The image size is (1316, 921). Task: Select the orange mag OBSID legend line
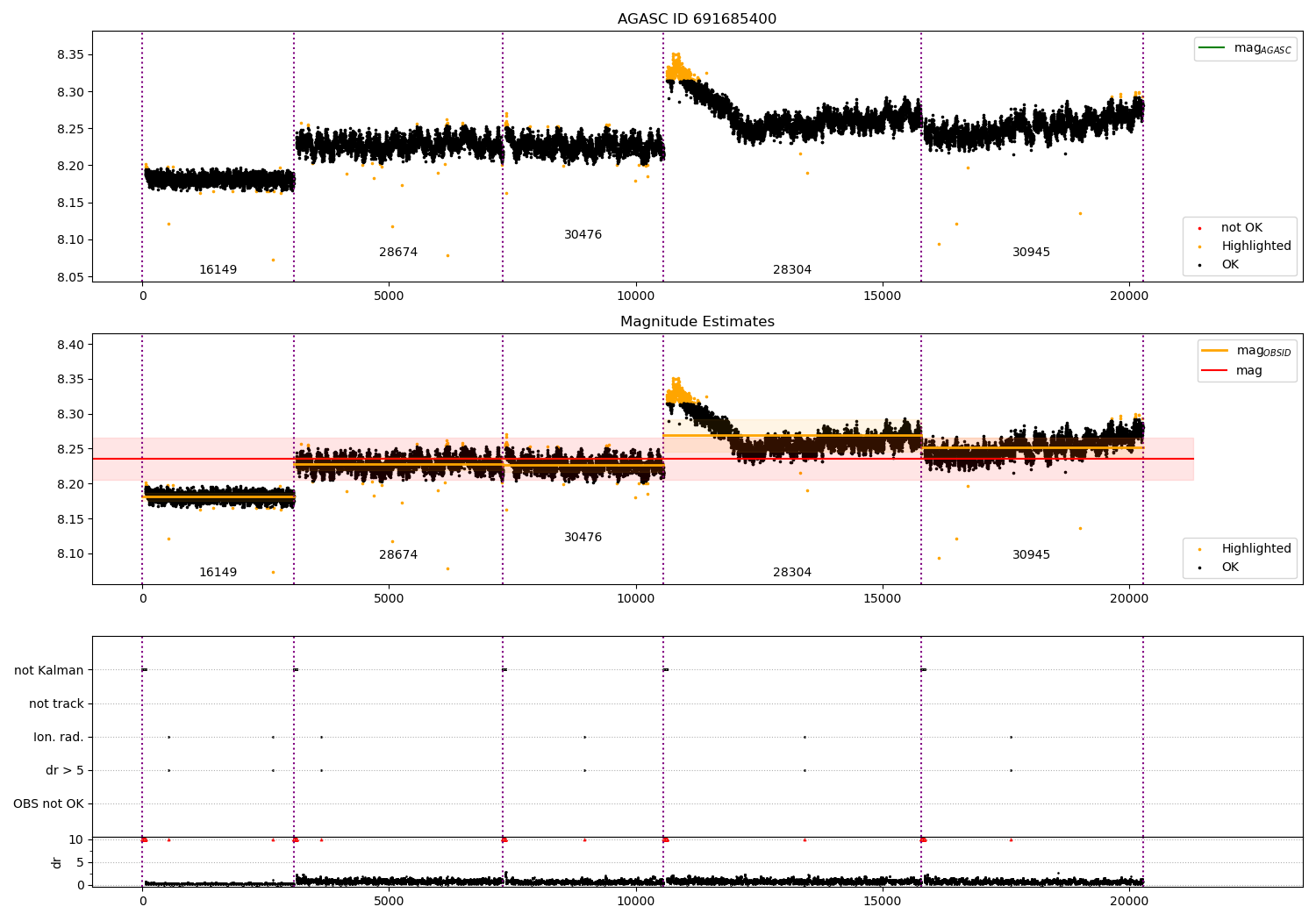click(x=1215, y=351)
